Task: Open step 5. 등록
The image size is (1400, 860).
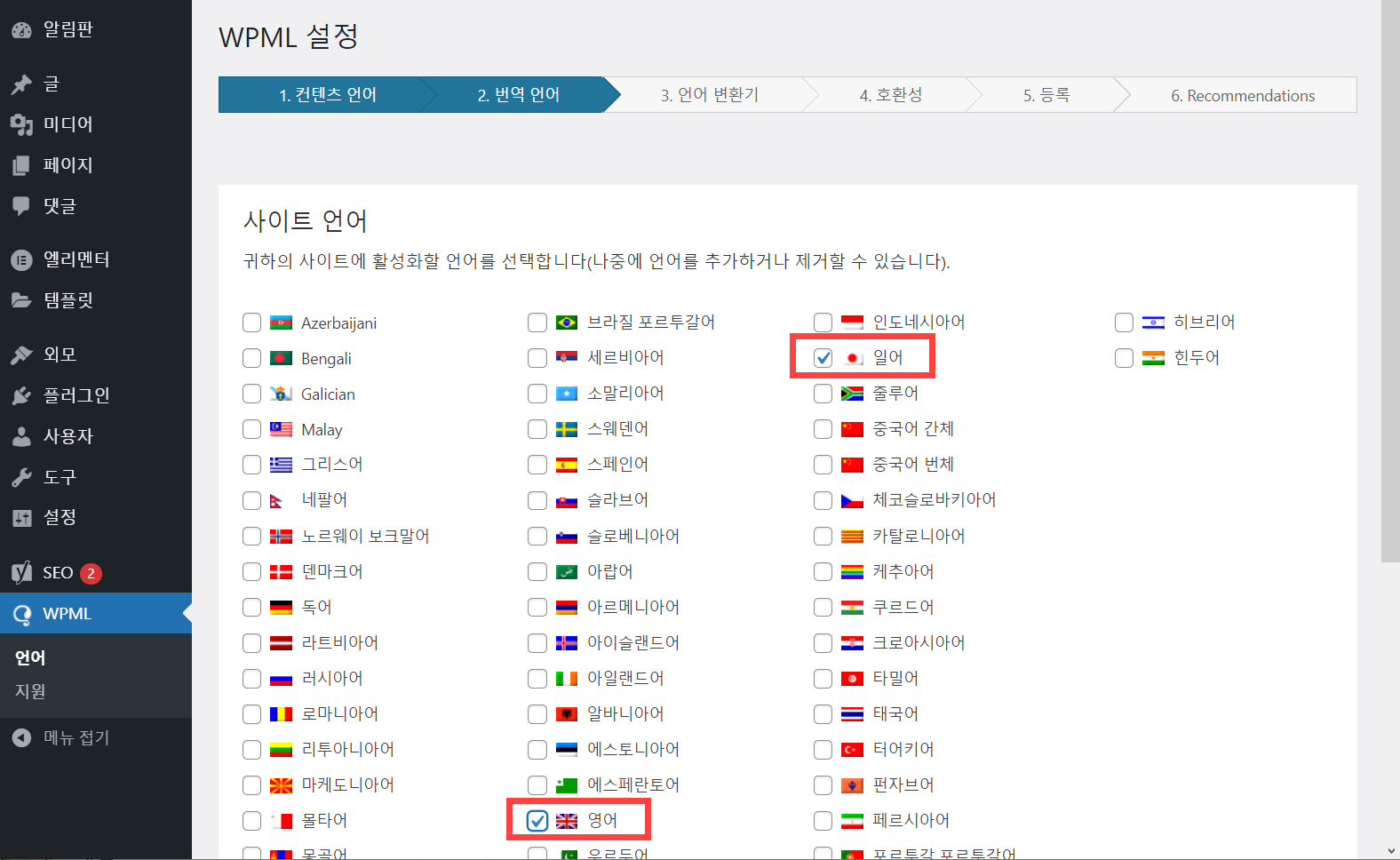Action: click(x=1046, y=95)
